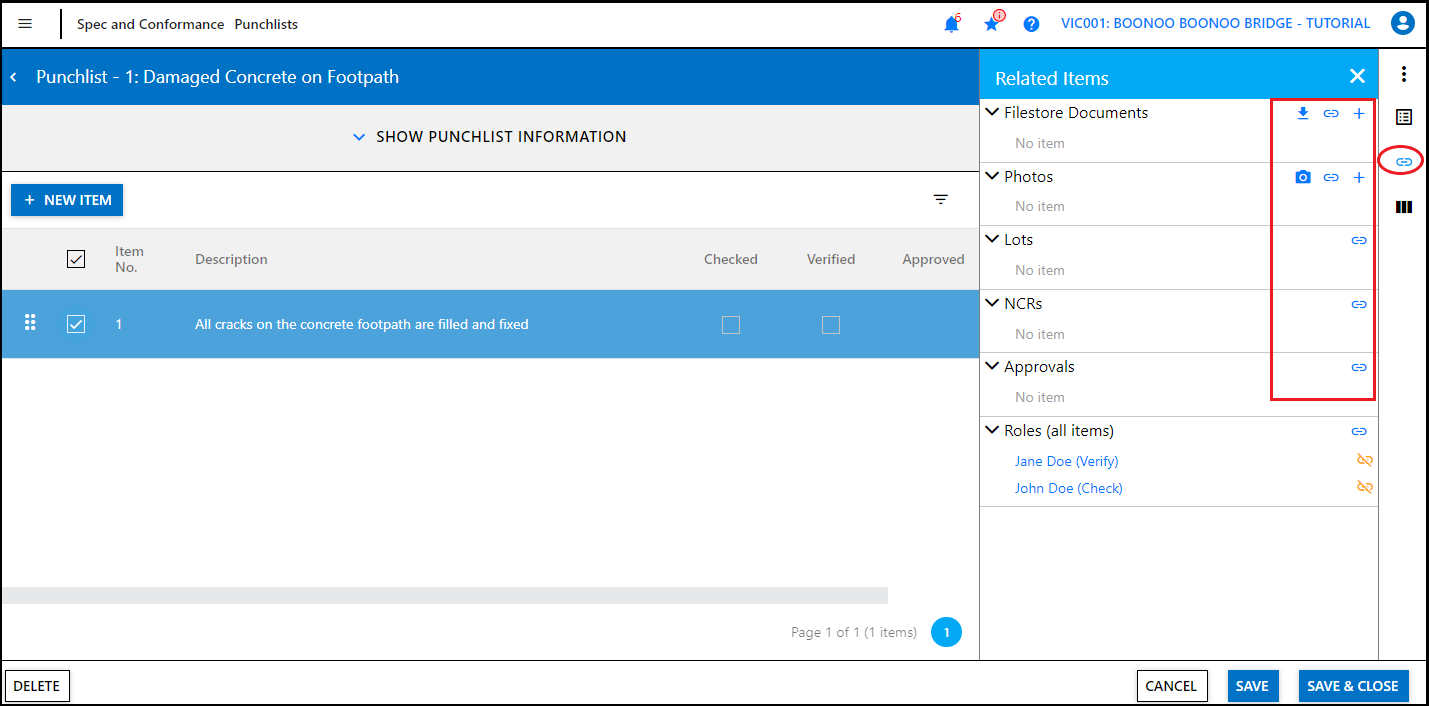This screenshot has height=706, width=1429.
Task: Open the details list icon in right sidebar
Action: (1404, 117)
